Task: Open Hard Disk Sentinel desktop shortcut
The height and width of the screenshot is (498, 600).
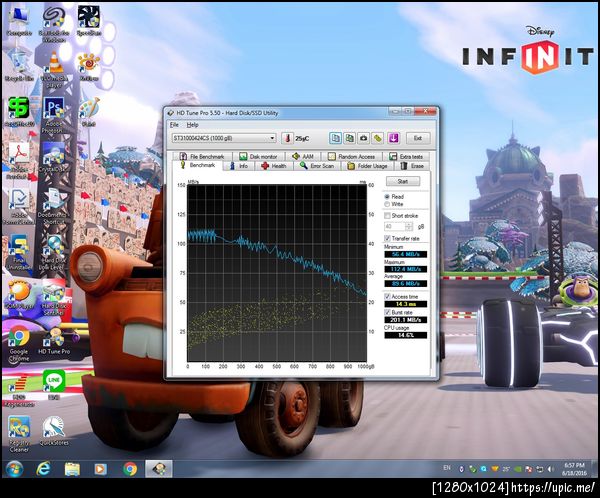Action: 54,299
